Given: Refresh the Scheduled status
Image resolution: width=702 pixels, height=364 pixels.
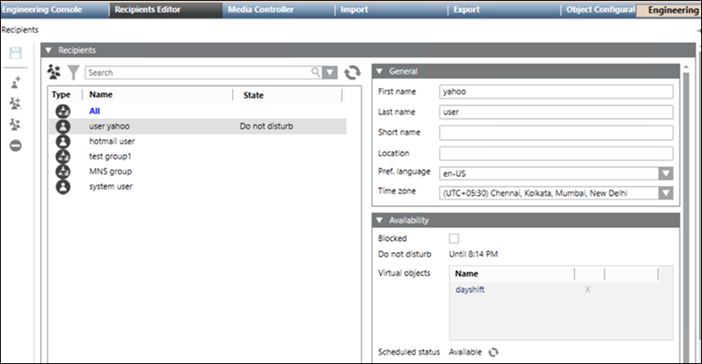Looking at the screenshot, I should 493,352.
